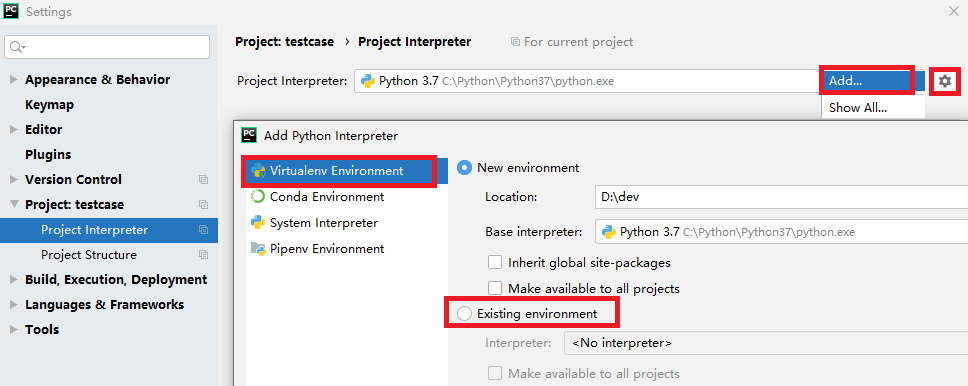968x386 pixels.
Task: Select Project Interpreter in settings tree
Action: tap(109, 230)
